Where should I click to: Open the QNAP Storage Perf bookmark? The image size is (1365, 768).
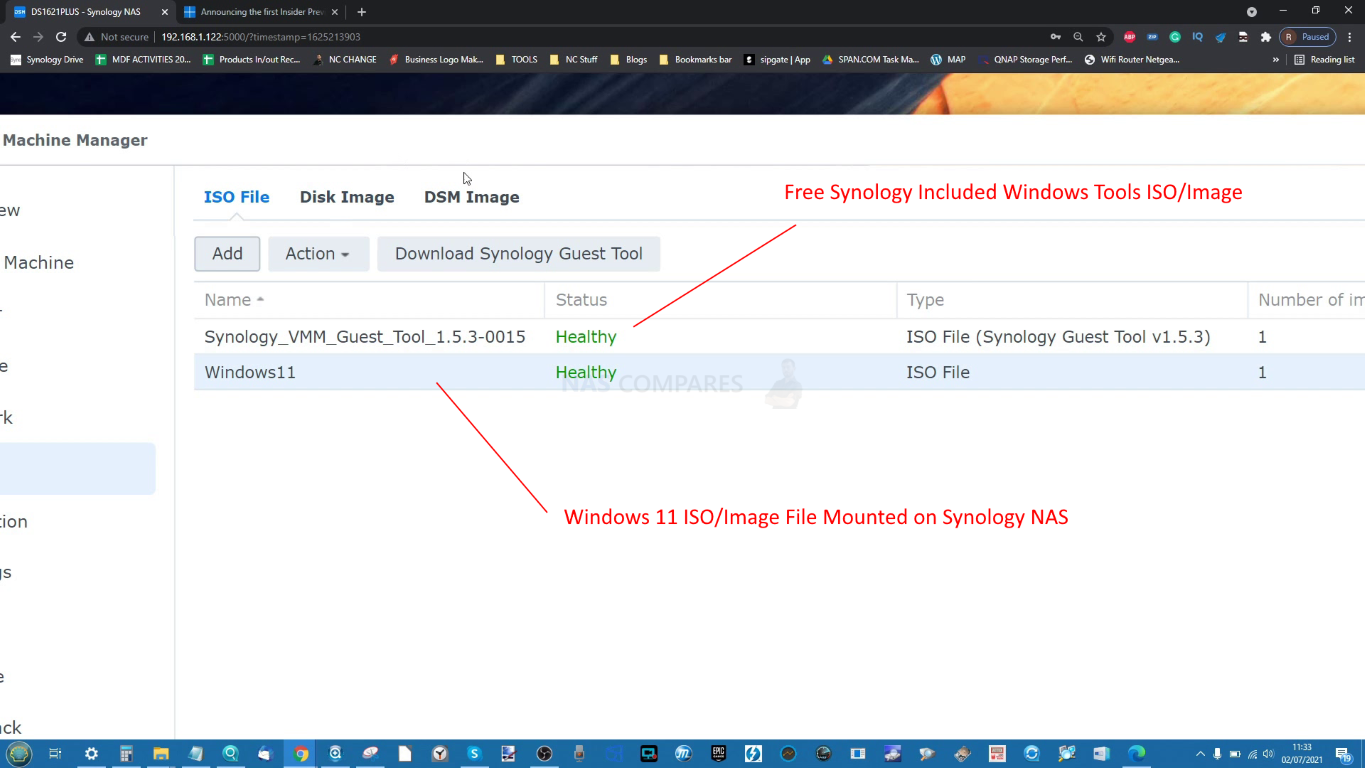point(1025,60)
